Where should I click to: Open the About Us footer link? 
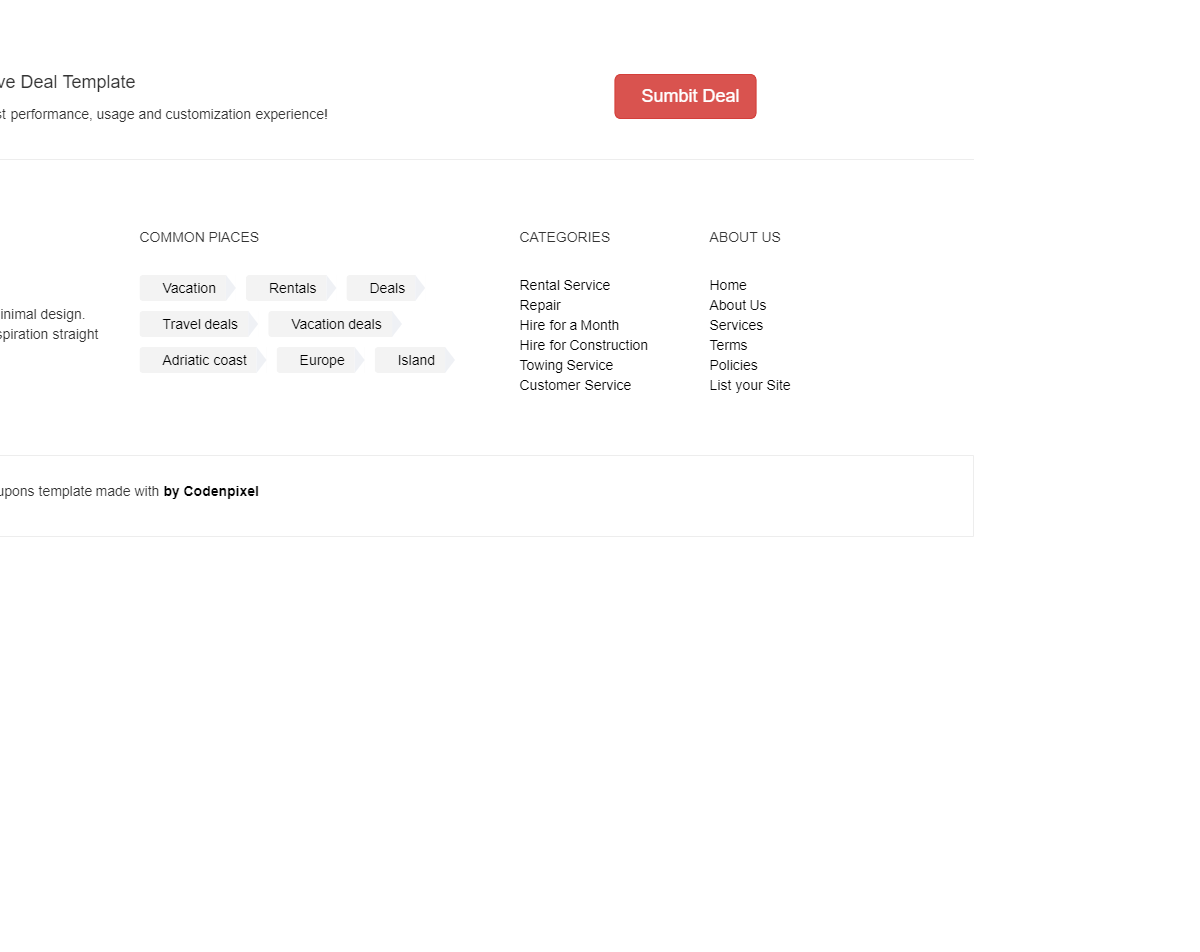(737, 305)
